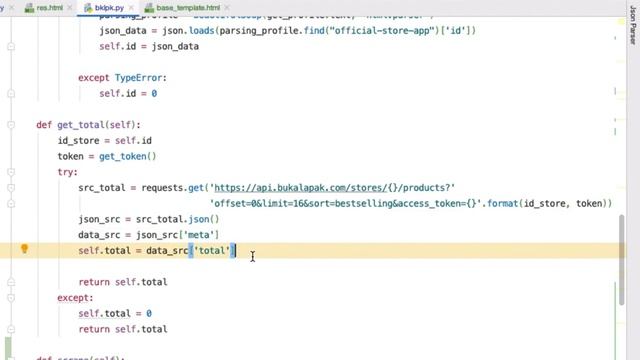Click the 'meta' key string
640x360 pixels.
tap(199, 235)
